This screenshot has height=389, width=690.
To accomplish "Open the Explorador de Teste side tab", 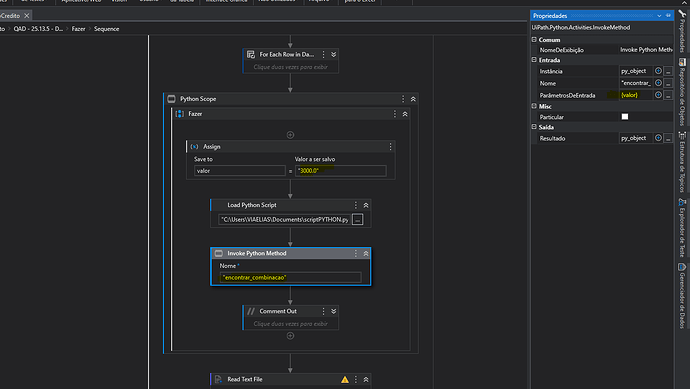I will point(682,228).
